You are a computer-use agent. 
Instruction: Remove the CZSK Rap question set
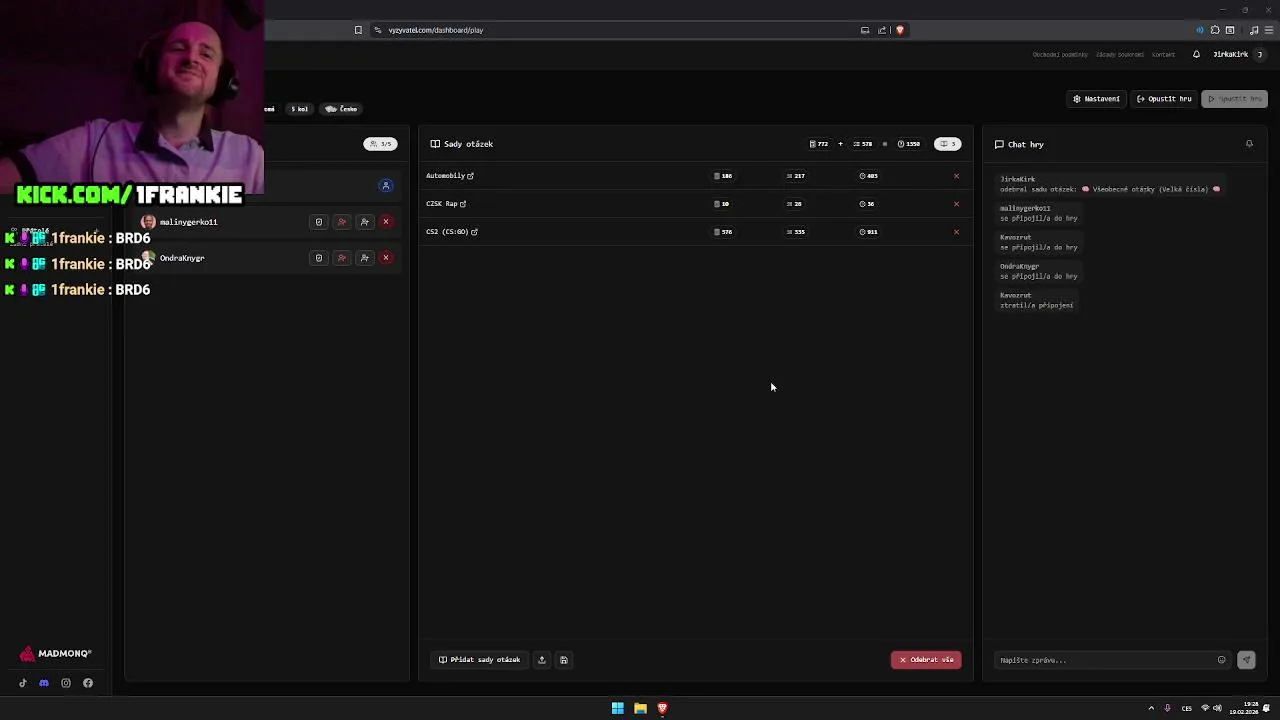956,204
